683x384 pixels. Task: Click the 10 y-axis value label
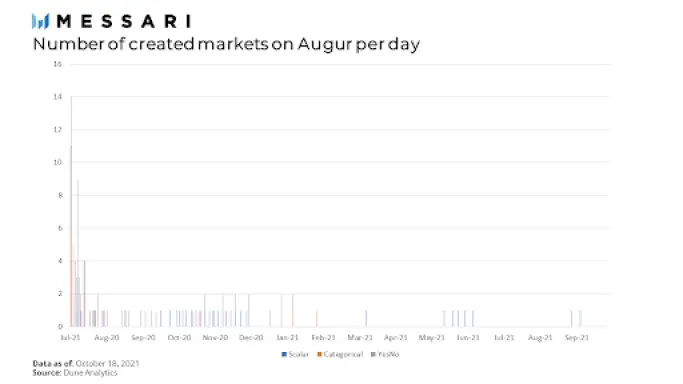[x=57, y=162]
